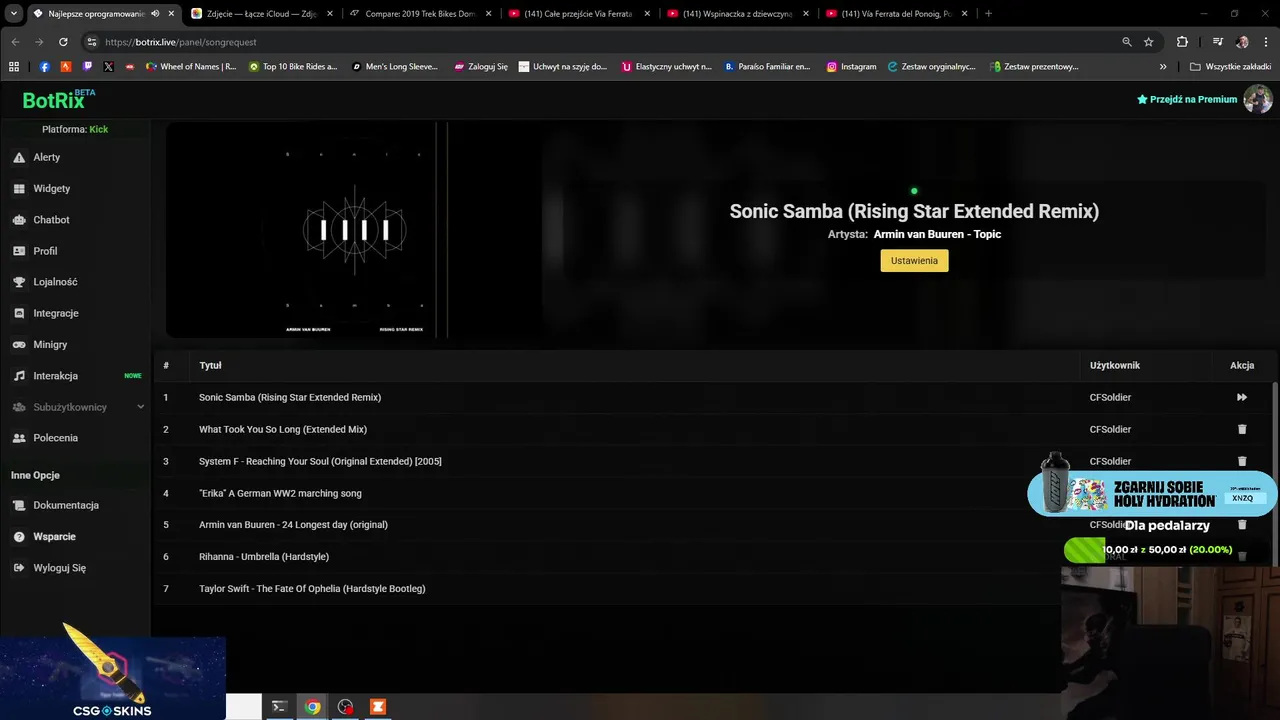The height and width of the screenshot is (720, 1280).
Task: Click the Platforma: Kick label
Action: 75,129
